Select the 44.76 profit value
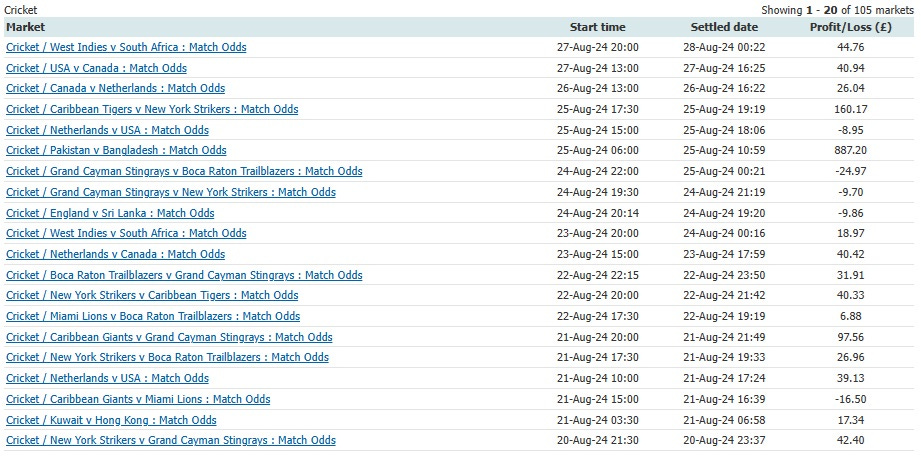 pyautogui.click(x=851, y=47)
